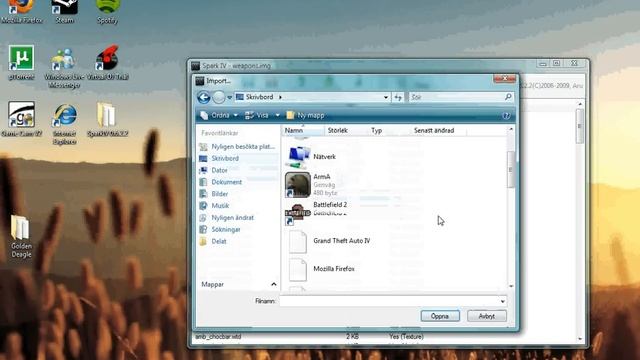The height and width of the screenshot is (360, 640).
Task: Open recent locations dropdown arrow
Action: (x=229, y=98)
